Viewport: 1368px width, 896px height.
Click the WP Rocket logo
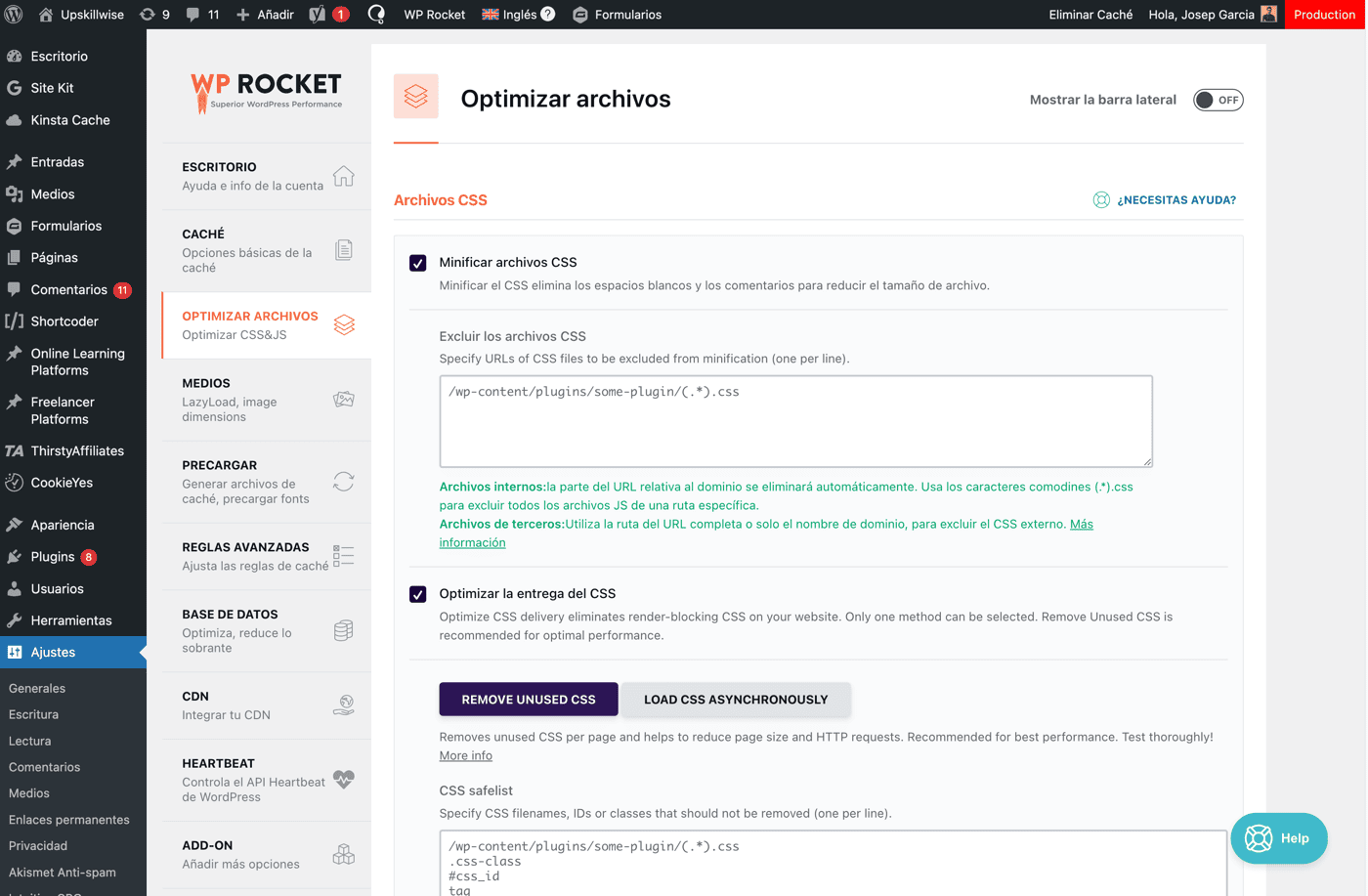pyautogui.click(x=266, y=92)
